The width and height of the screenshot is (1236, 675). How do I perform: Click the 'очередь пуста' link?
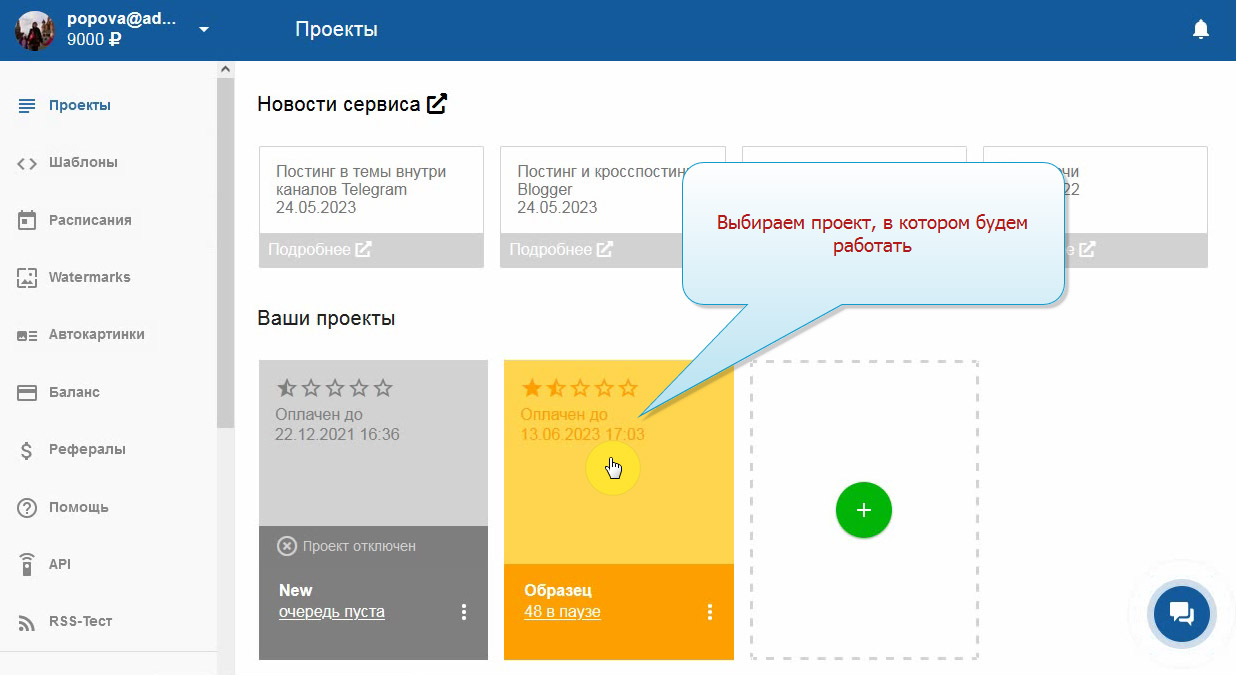point(331,612)
